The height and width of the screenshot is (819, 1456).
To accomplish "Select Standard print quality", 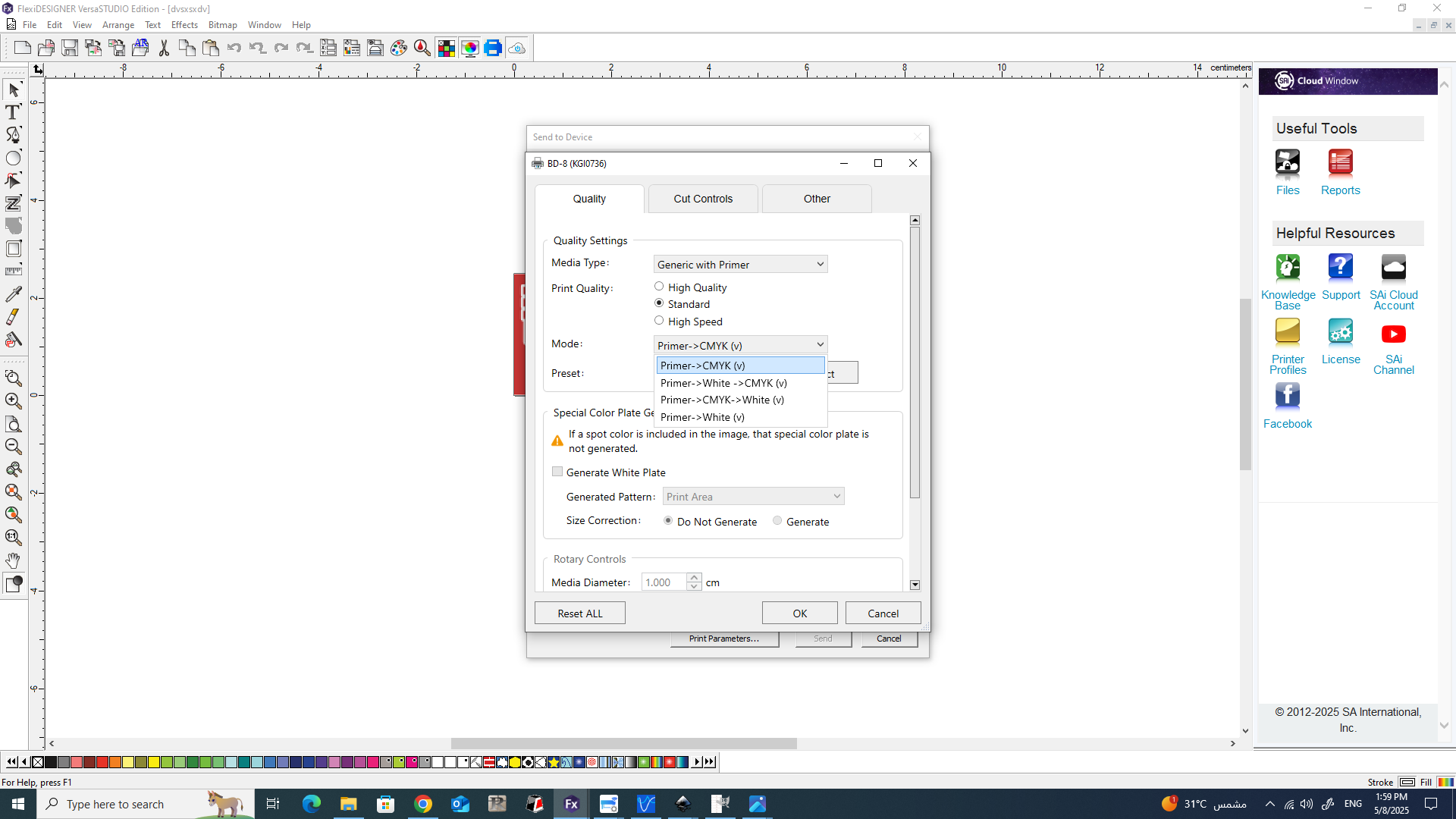I will coord(659,303).
